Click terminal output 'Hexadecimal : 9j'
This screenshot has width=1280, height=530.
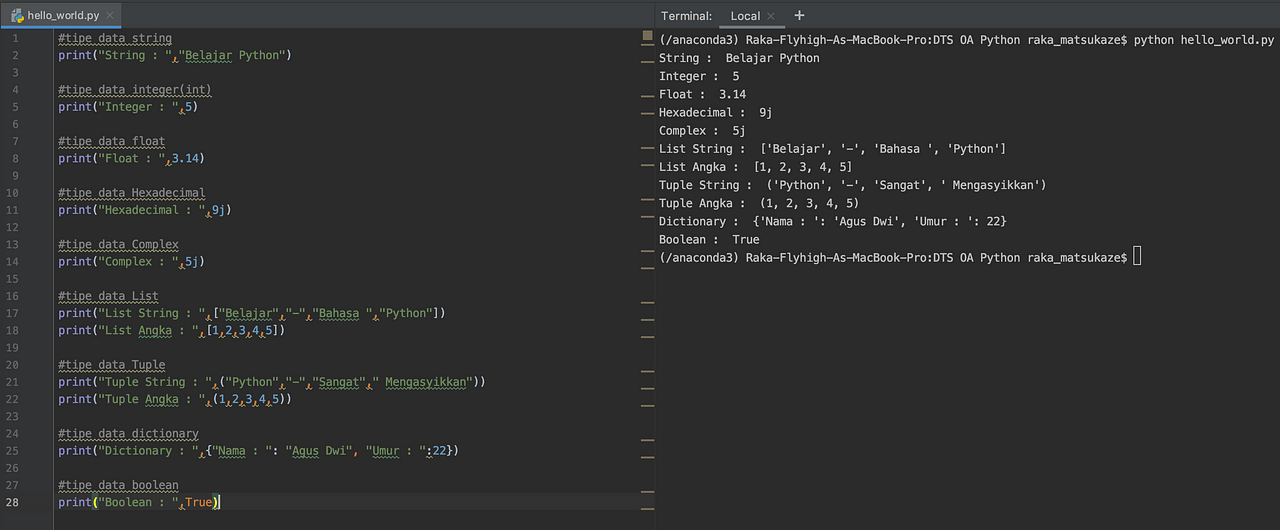coord(716,113)
